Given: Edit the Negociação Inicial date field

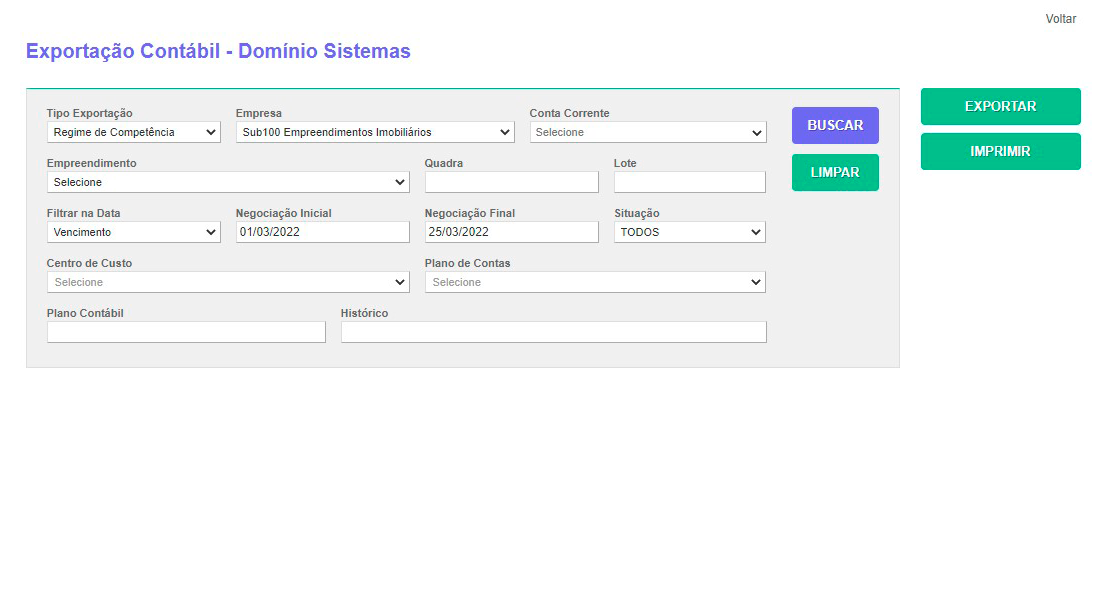Looking at the screenshot, I should 322,232.
